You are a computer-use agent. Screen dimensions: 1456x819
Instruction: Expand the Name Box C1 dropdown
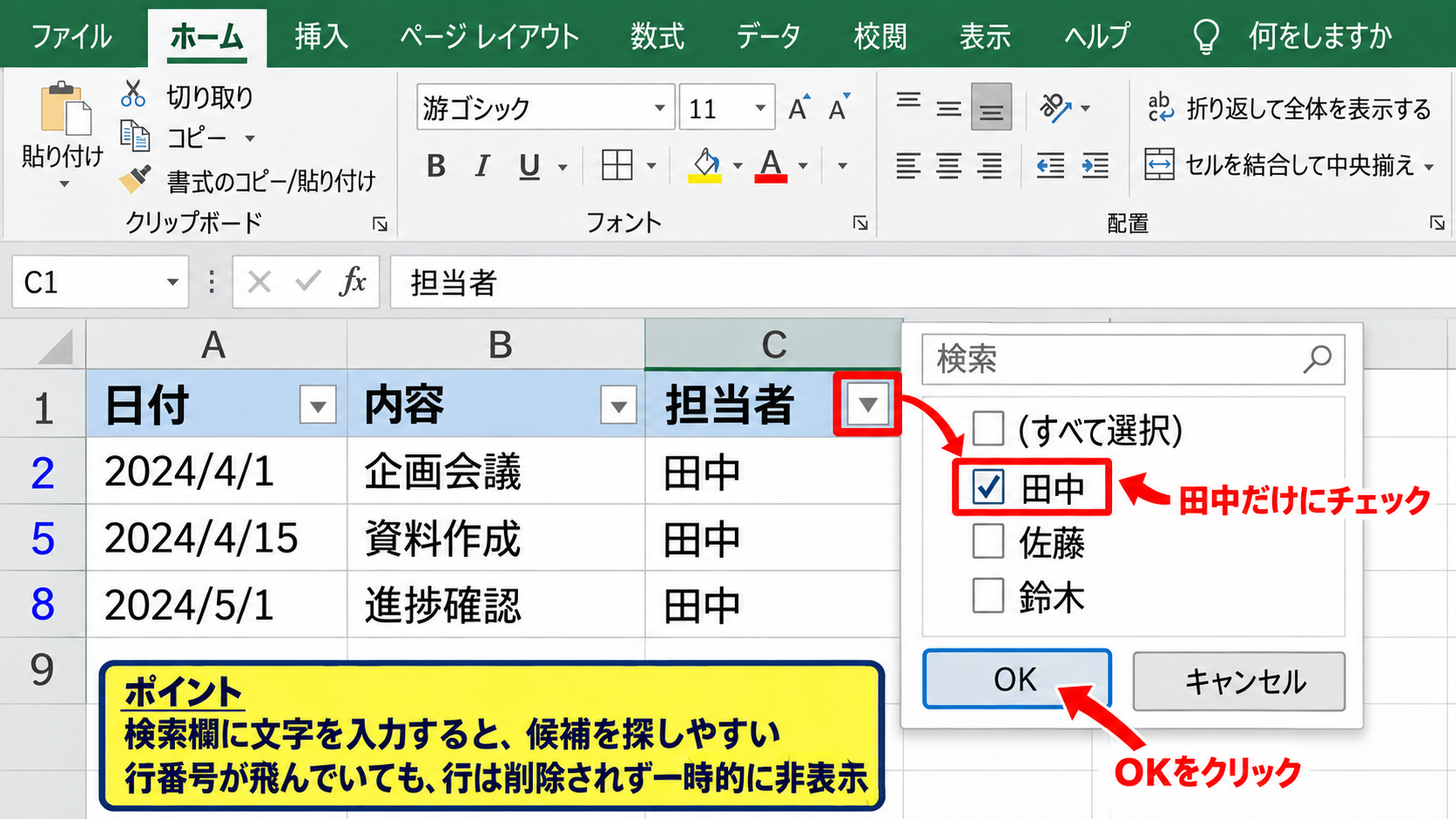[172, 282]
